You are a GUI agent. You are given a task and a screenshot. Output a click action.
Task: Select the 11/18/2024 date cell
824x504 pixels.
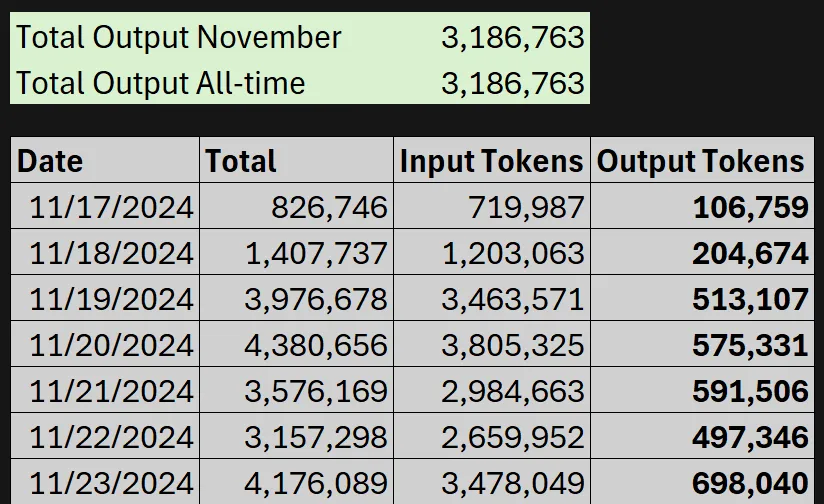(x=105, y=252)
